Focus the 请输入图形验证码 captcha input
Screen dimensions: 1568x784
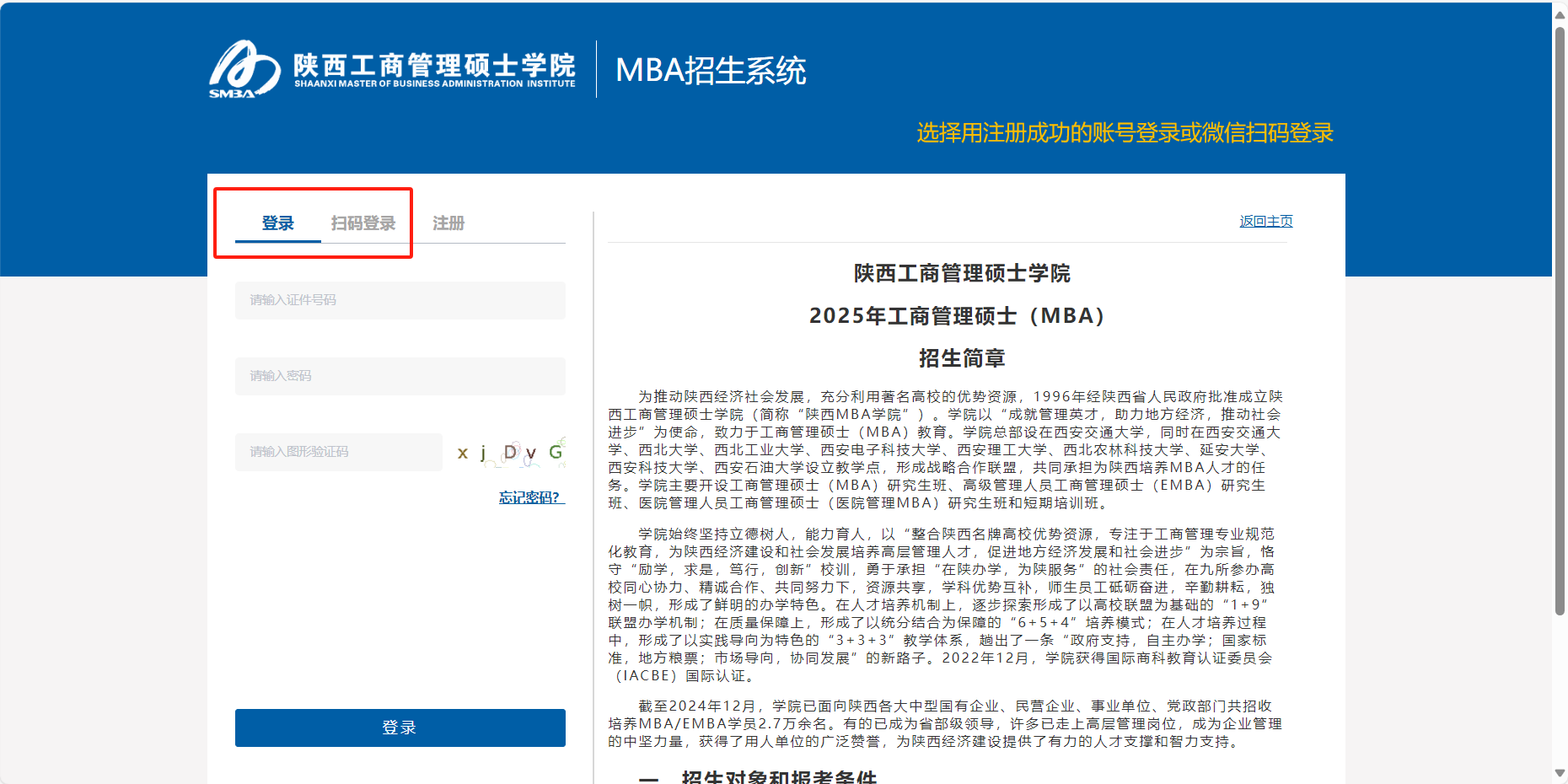(x=338, y=452)
